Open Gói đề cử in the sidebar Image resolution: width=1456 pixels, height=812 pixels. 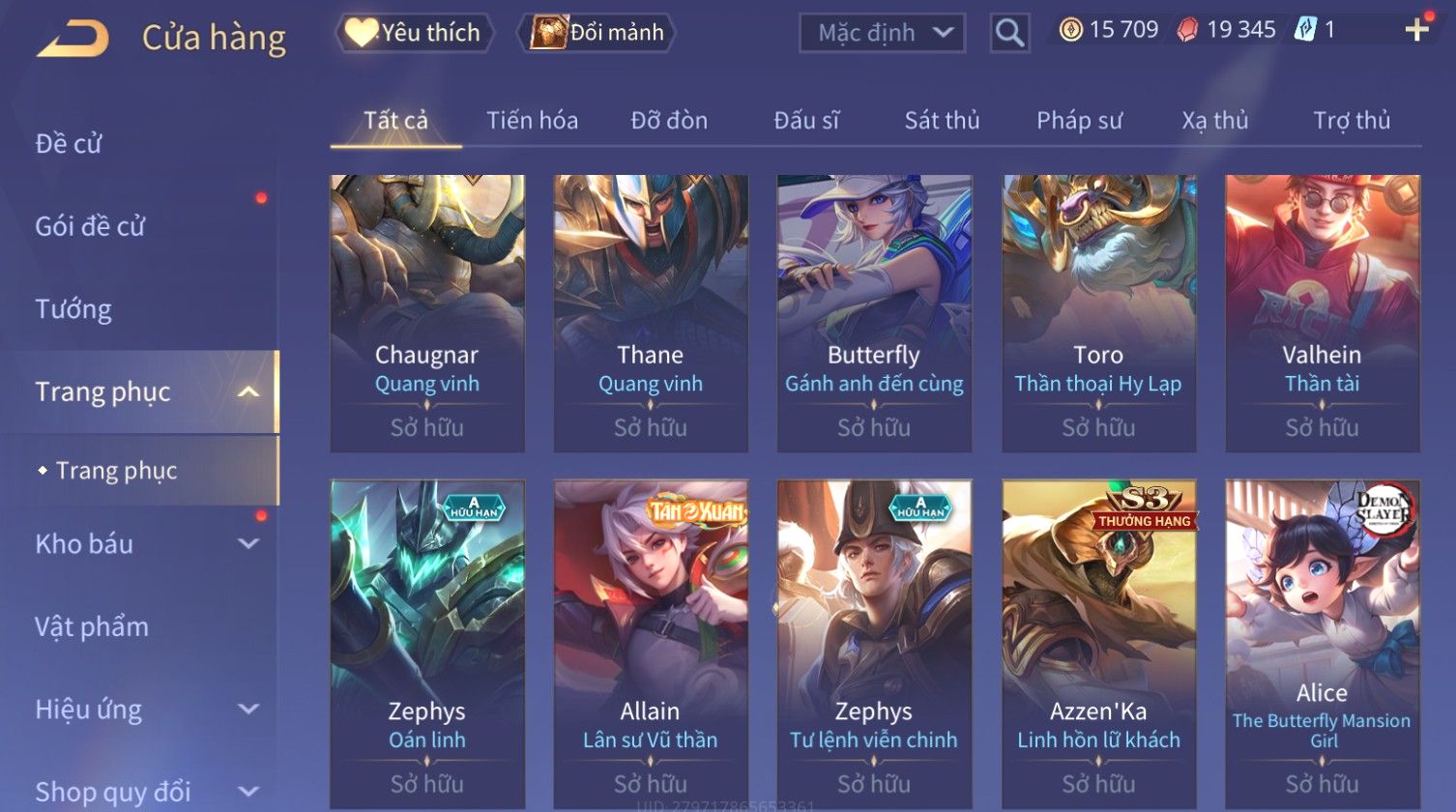pyautogui.click(x=90, y=226)
